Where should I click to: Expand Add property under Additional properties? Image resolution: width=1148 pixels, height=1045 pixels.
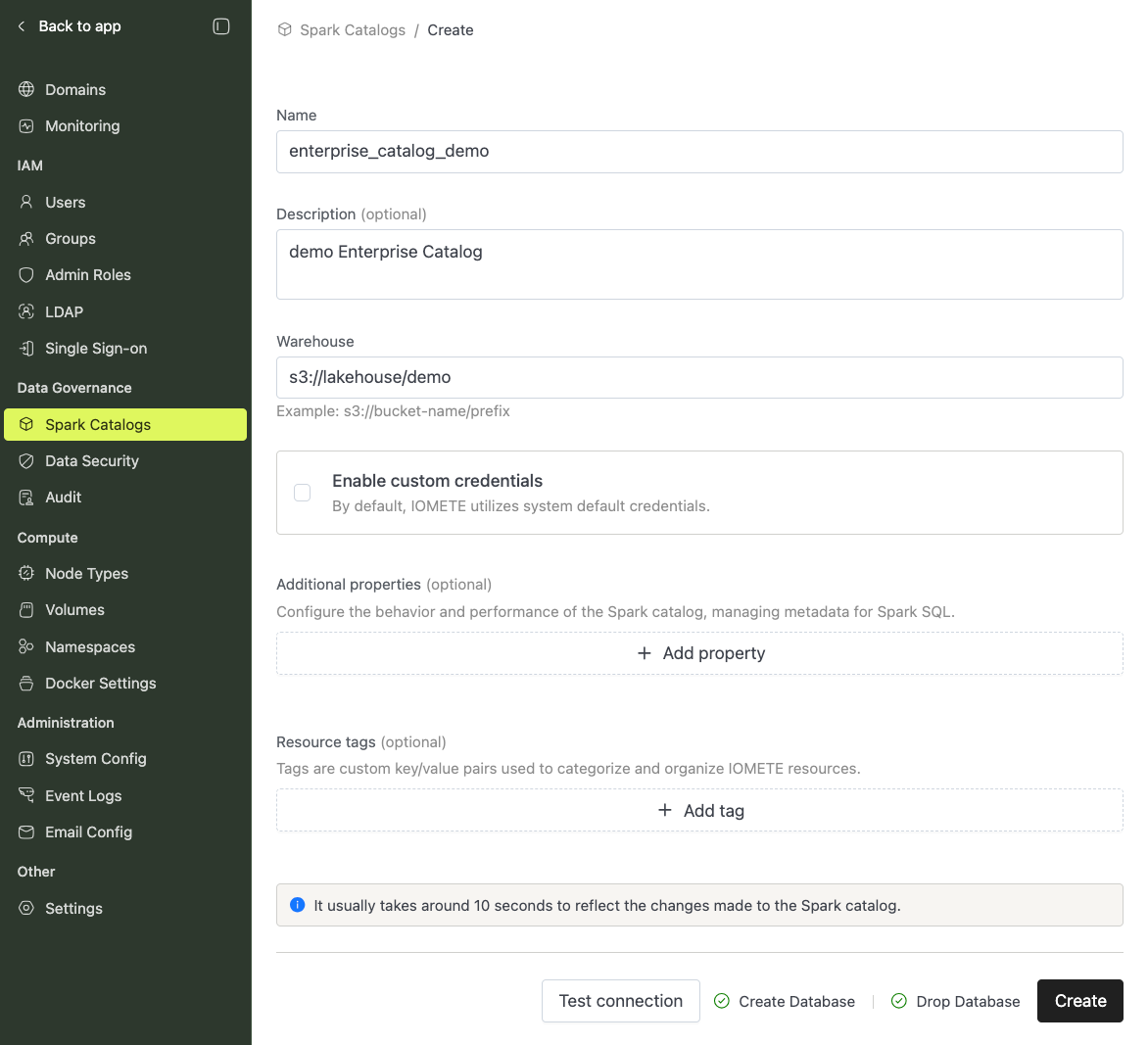[x=699, y=652]
